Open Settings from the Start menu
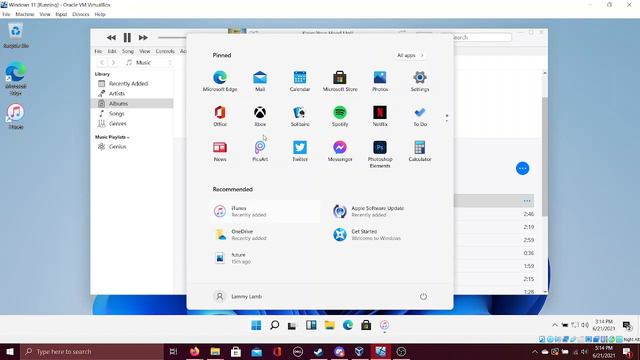 (x=420, y=81)
